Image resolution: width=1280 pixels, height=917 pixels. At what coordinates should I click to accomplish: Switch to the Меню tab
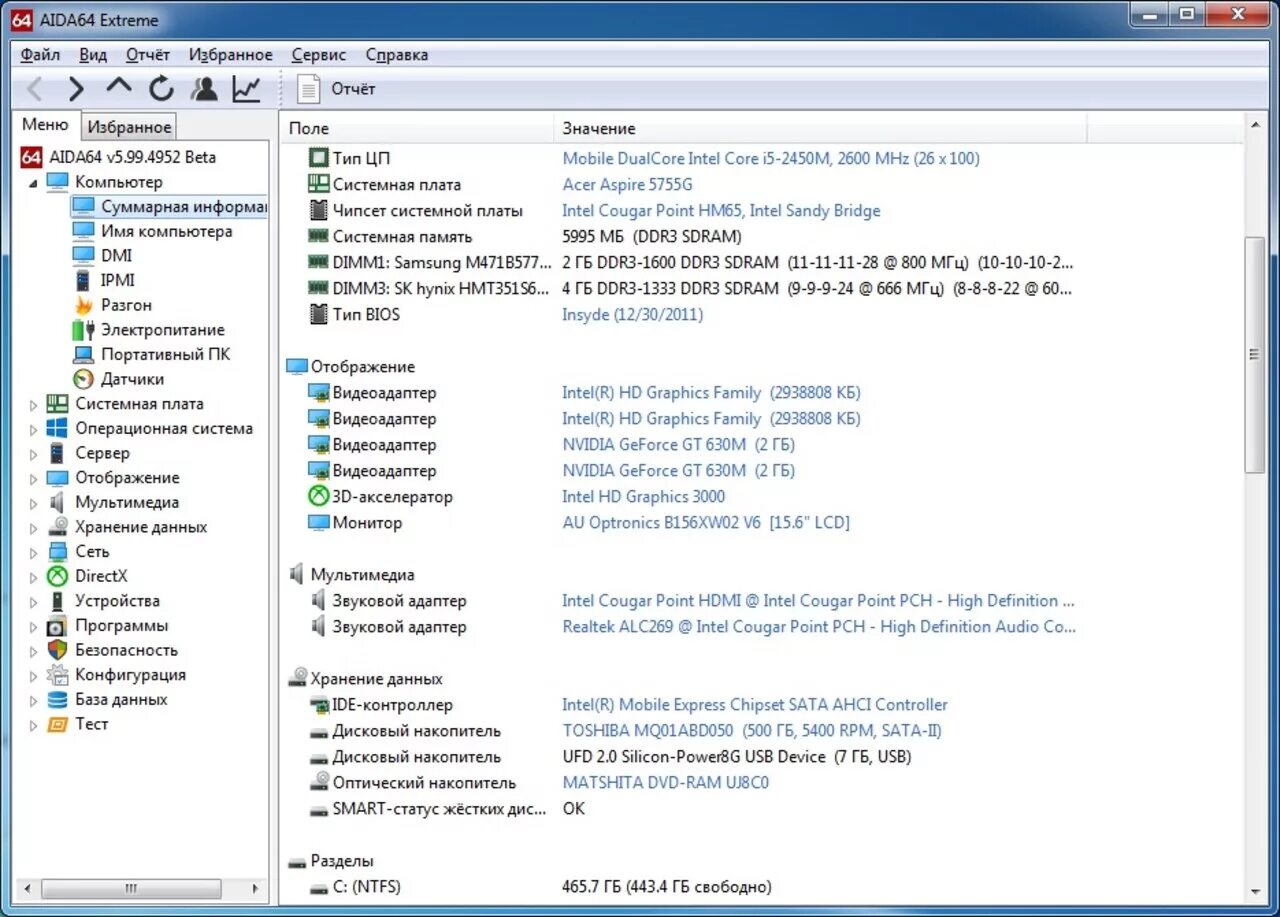click(x=45, y=125)
